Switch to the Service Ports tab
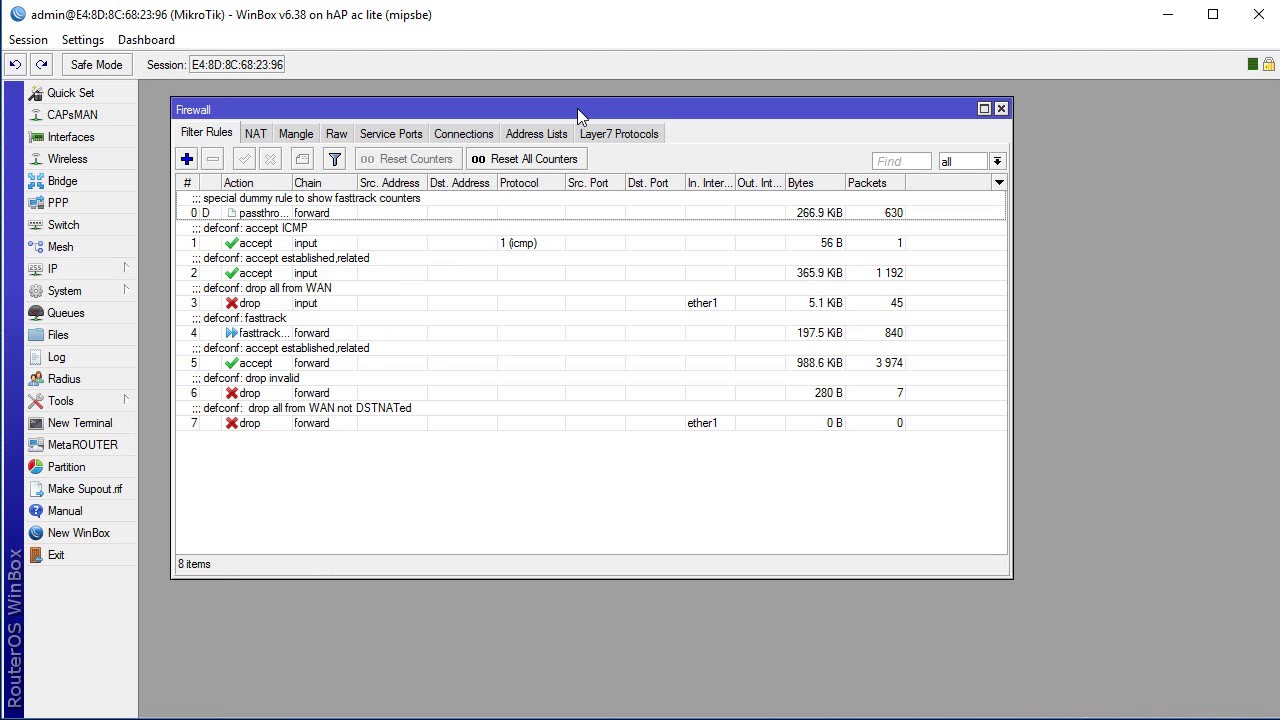Image resolution: width=1280 pixels, height=720 pixels. 391,134
